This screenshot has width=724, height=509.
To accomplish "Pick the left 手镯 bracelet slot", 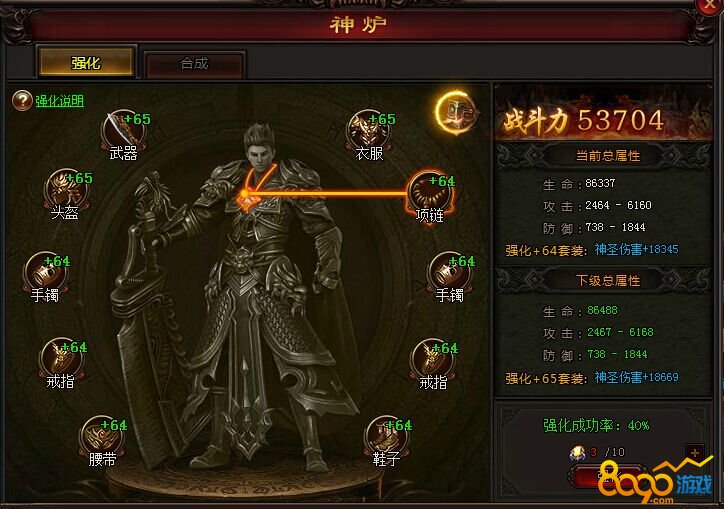I will (45, 273).
